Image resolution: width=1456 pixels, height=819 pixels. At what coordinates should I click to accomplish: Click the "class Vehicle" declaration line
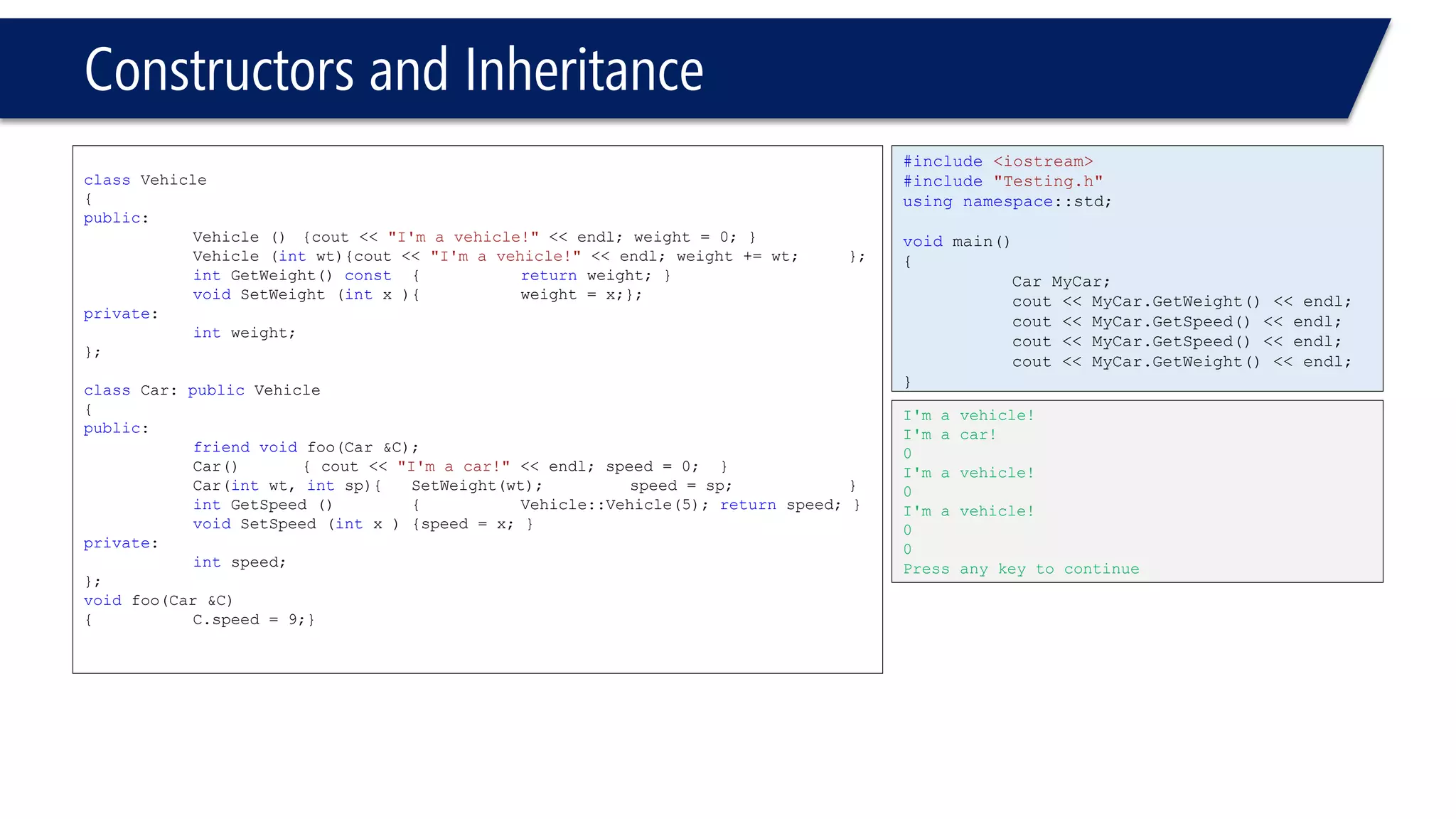(x=145, y=180)
